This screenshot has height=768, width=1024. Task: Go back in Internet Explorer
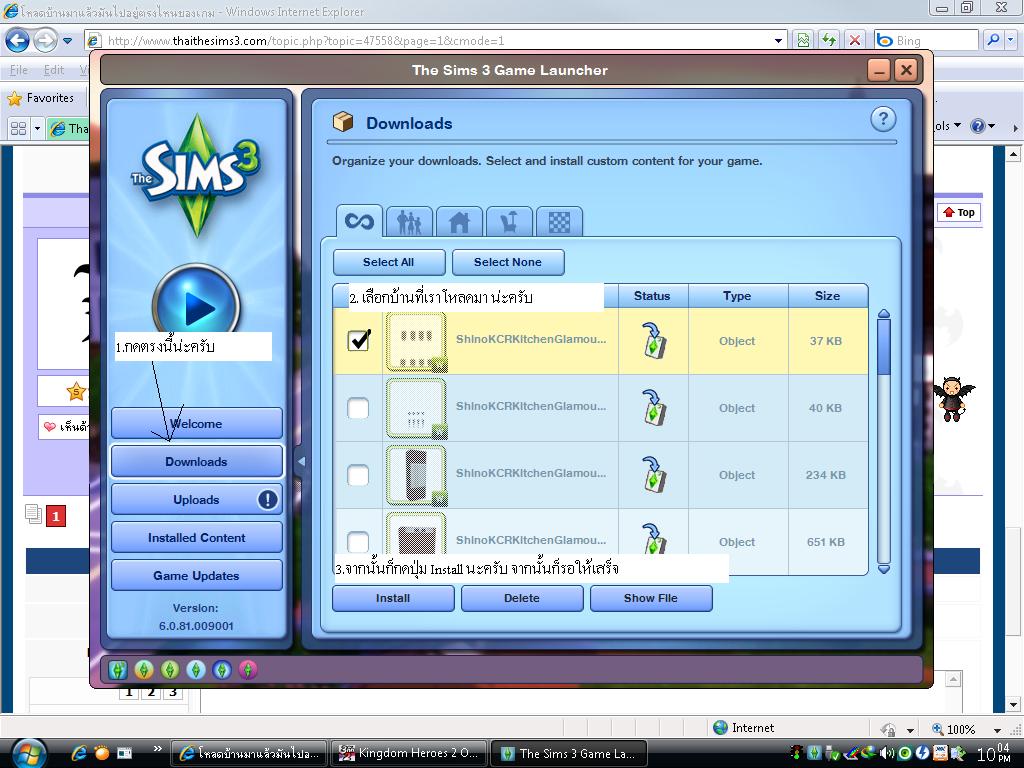click(18, 40)
